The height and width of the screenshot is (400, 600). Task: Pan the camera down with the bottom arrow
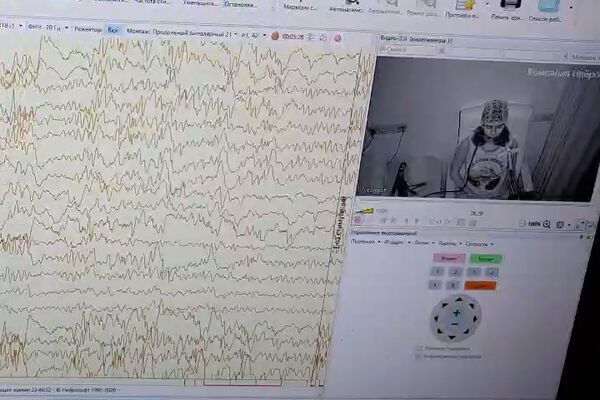[452, 337]
